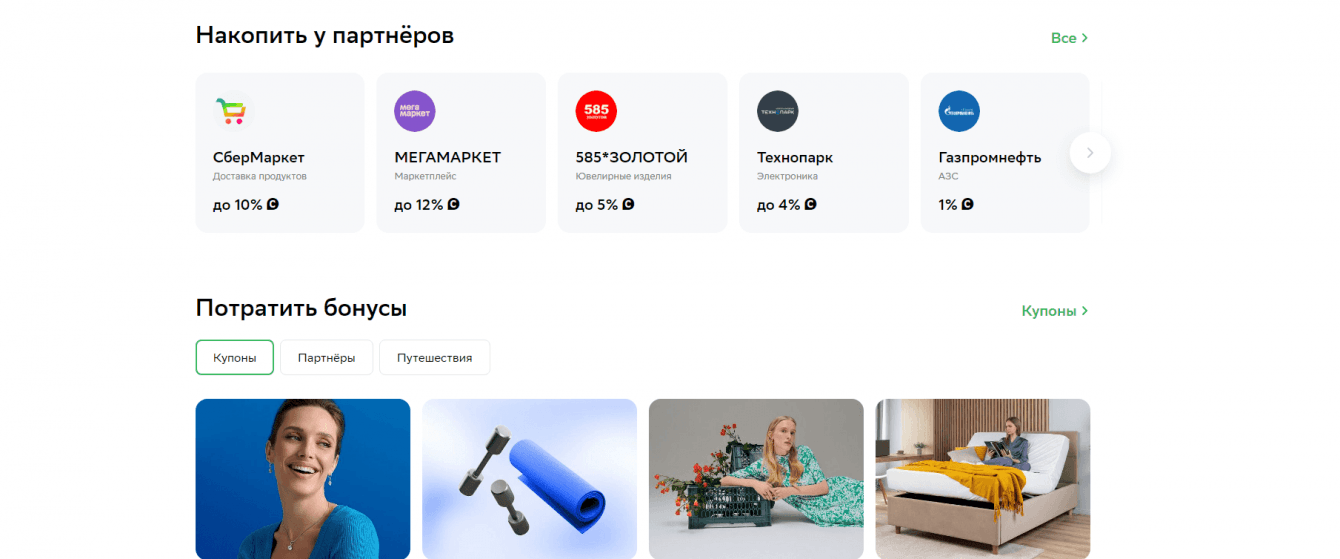The image size is (1340, 559).
Task: Click the bonus coin icon beside до 12%
Action: click(x=453, y=205)
